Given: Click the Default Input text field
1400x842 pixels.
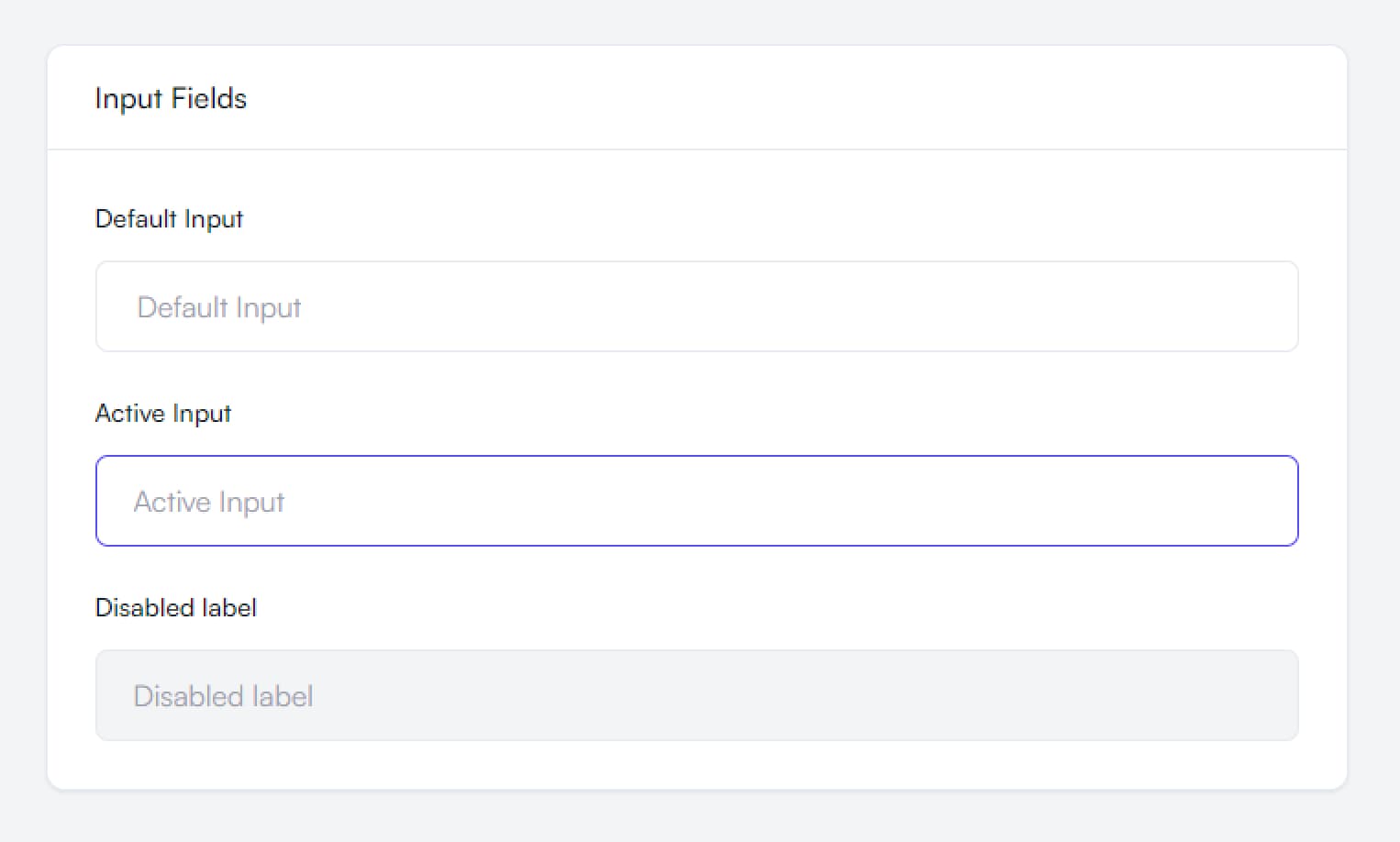Looking at the screenshot, I should point(697,306).
